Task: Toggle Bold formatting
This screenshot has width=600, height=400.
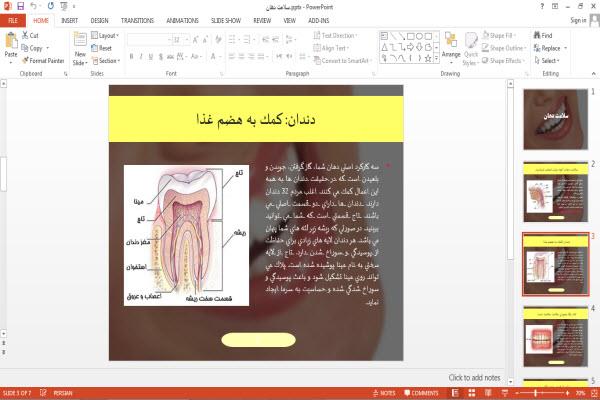Action: [131, 57]
